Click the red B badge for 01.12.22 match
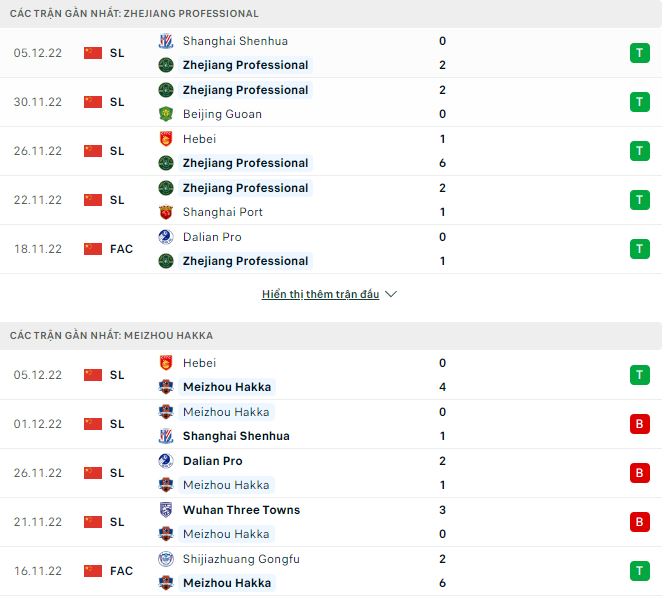 point(638,424)
